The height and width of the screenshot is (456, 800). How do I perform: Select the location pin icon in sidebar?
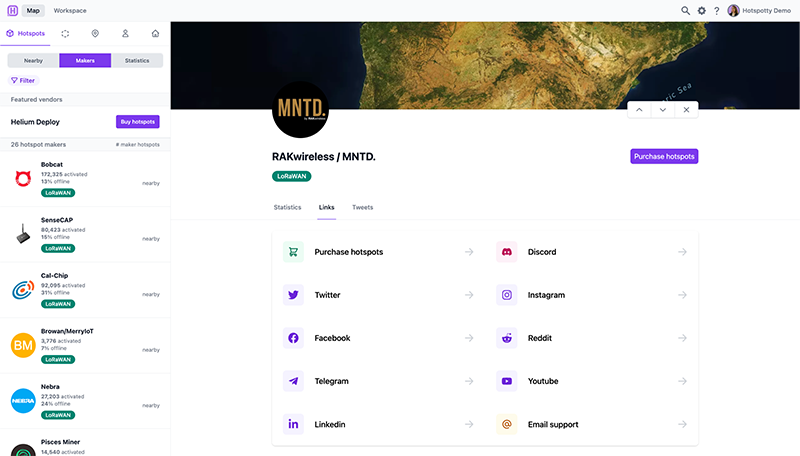(x=94, y=33)
